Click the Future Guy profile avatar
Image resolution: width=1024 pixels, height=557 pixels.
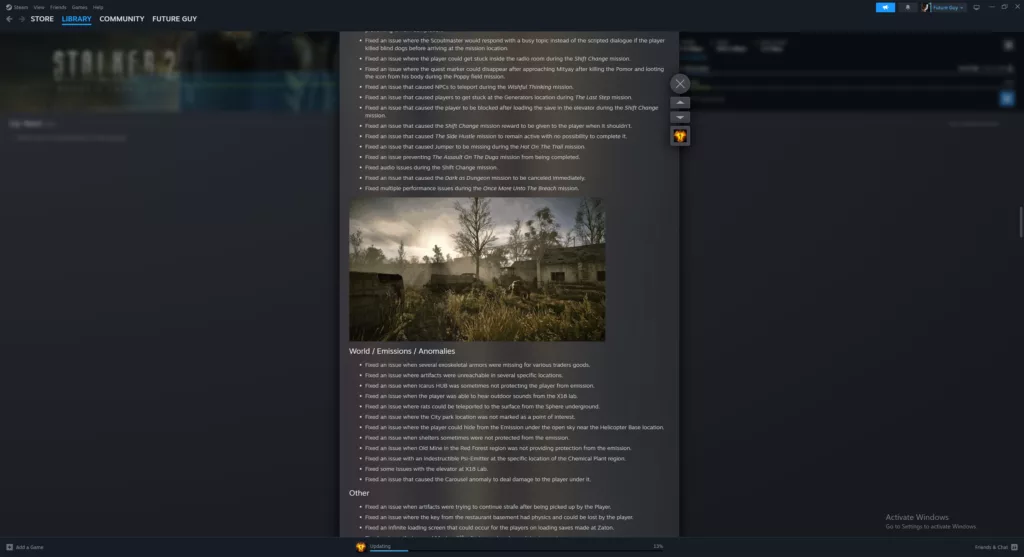pos(925,7)
